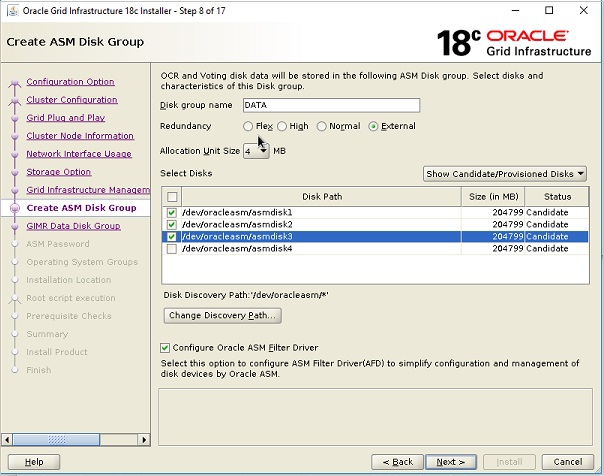Click the sidebar horizontal scrollbar thumb

tap(56, 439)
